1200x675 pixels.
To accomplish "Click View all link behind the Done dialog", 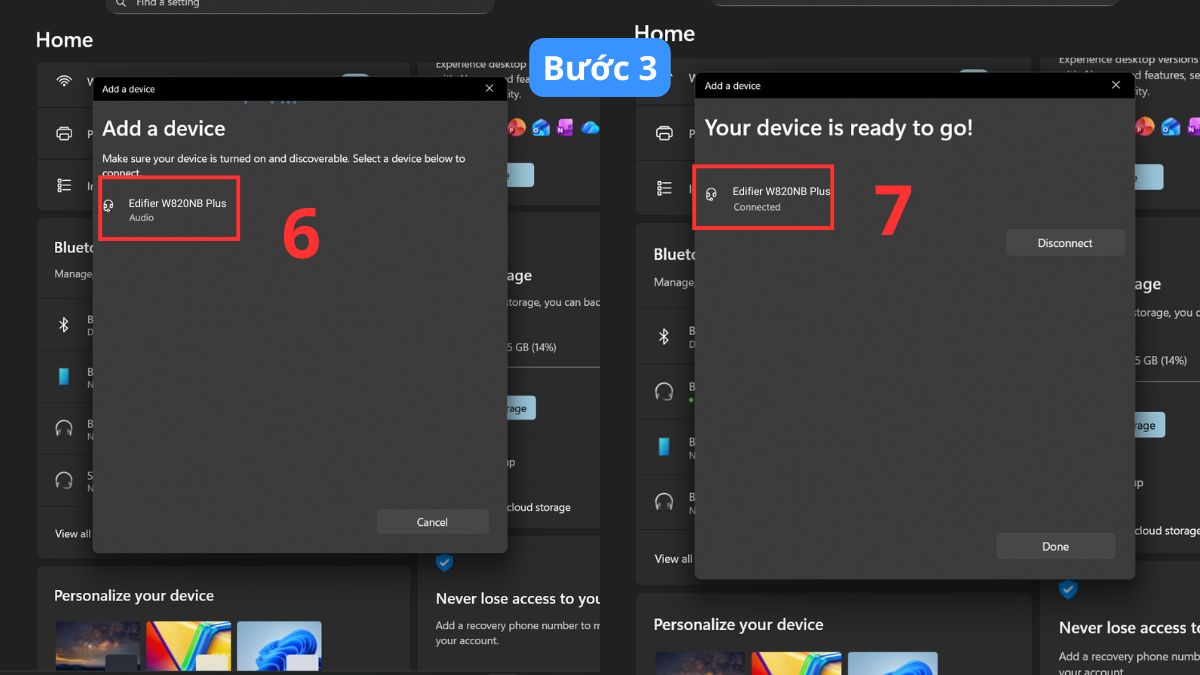I will pyautogui.click(x=673, y=559).
